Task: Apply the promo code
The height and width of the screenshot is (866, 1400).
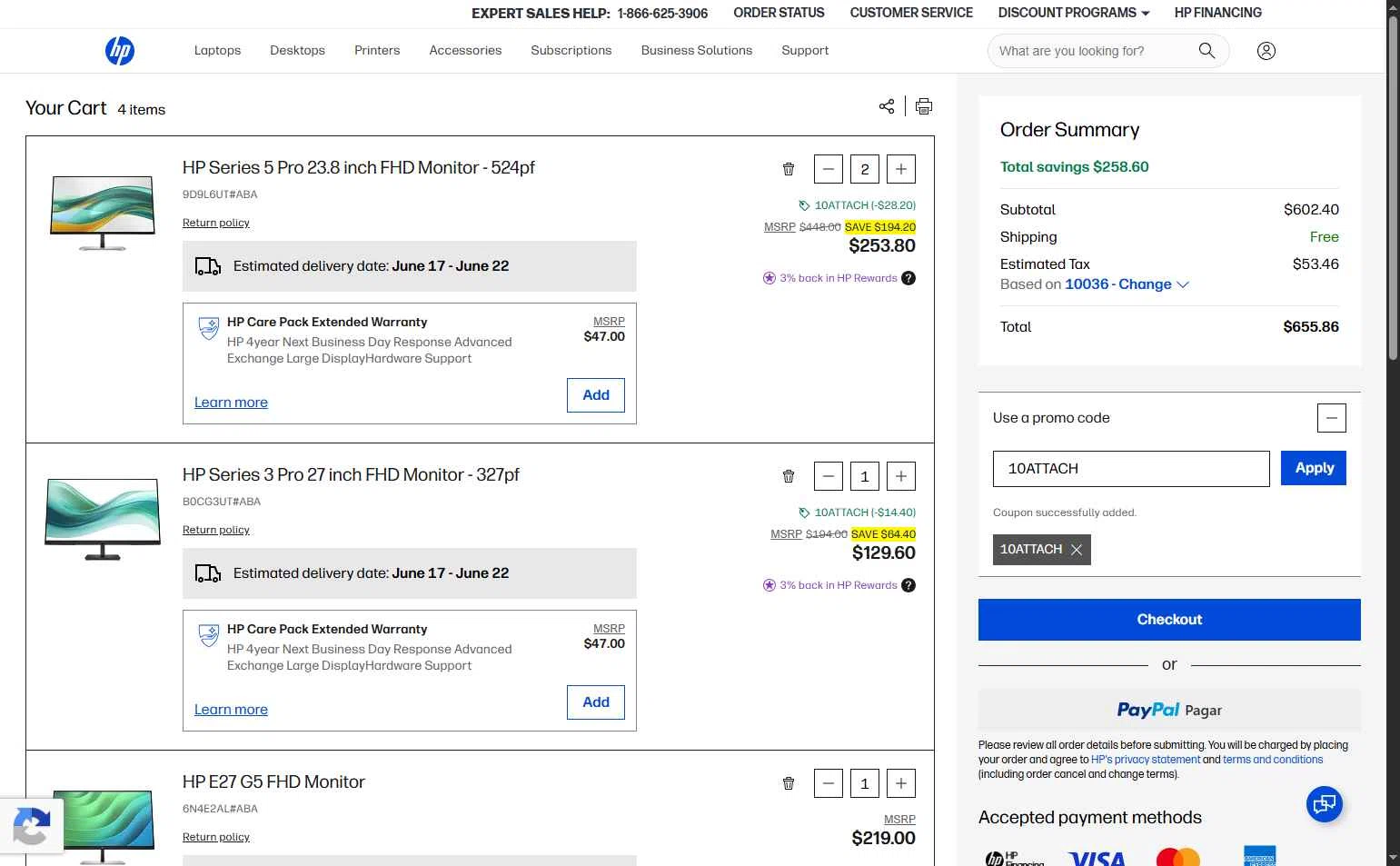Action: point(1314,468)
